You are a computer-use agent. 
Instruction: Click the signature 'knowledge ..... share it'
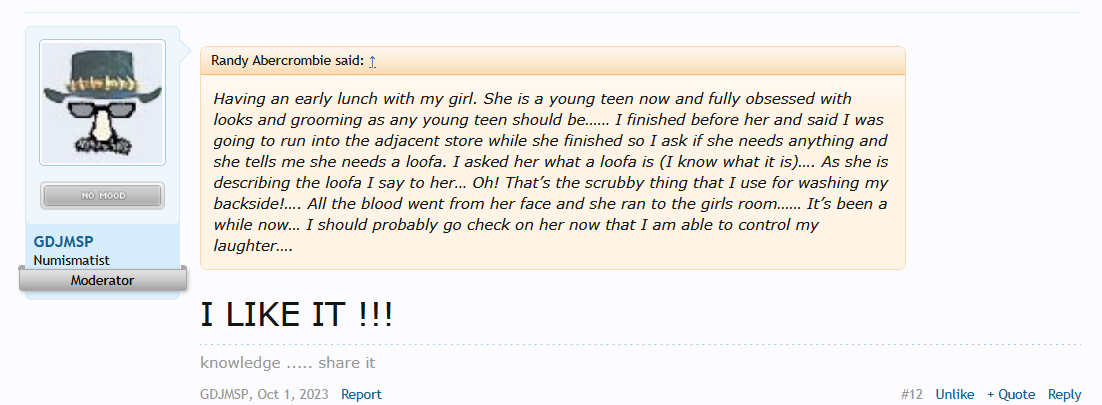287,363
